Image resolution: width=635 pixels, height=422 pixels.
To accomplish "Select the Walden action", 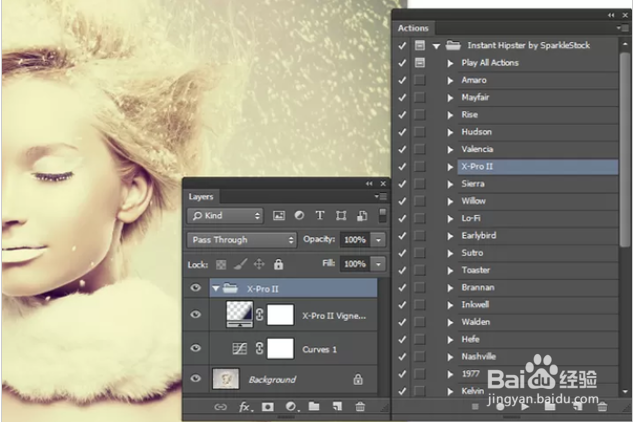I will pyautogui.click(x=537, y=322).
